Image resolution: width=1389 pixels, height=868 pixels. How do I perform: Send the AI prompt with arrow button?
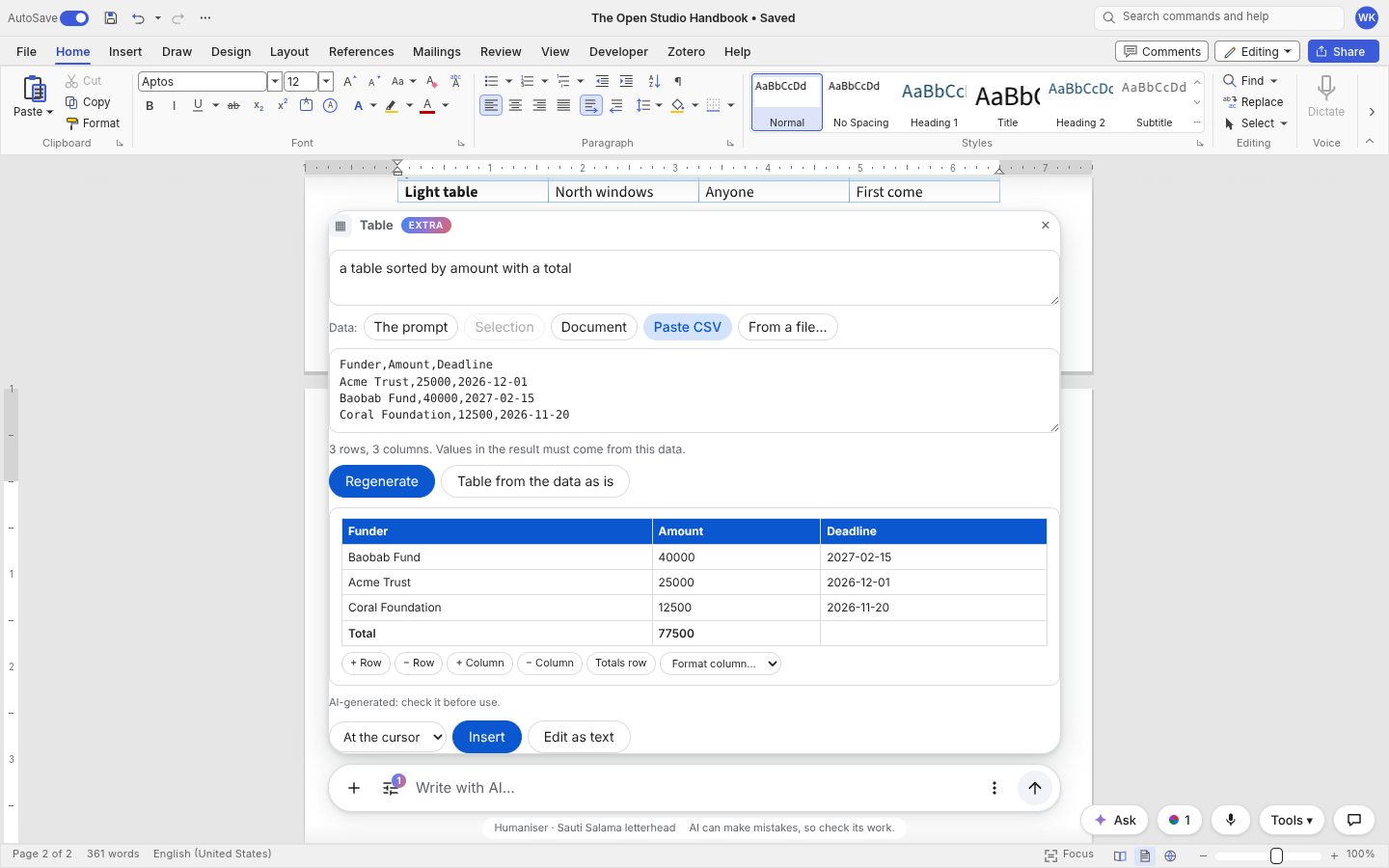click(x=1035, y=788)
